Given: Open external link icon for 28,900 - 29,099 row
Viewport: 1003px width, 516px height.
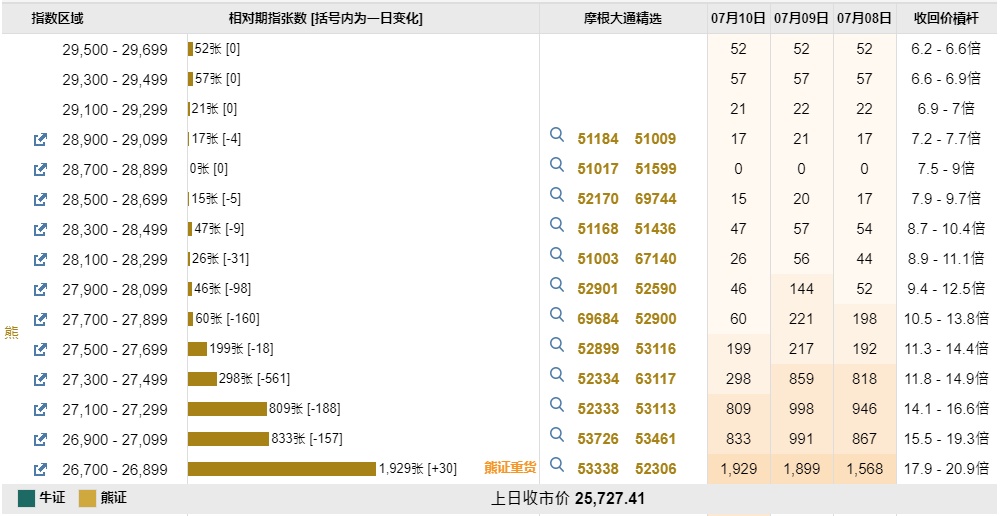Looking at the screenshot, I should point(40,140).
